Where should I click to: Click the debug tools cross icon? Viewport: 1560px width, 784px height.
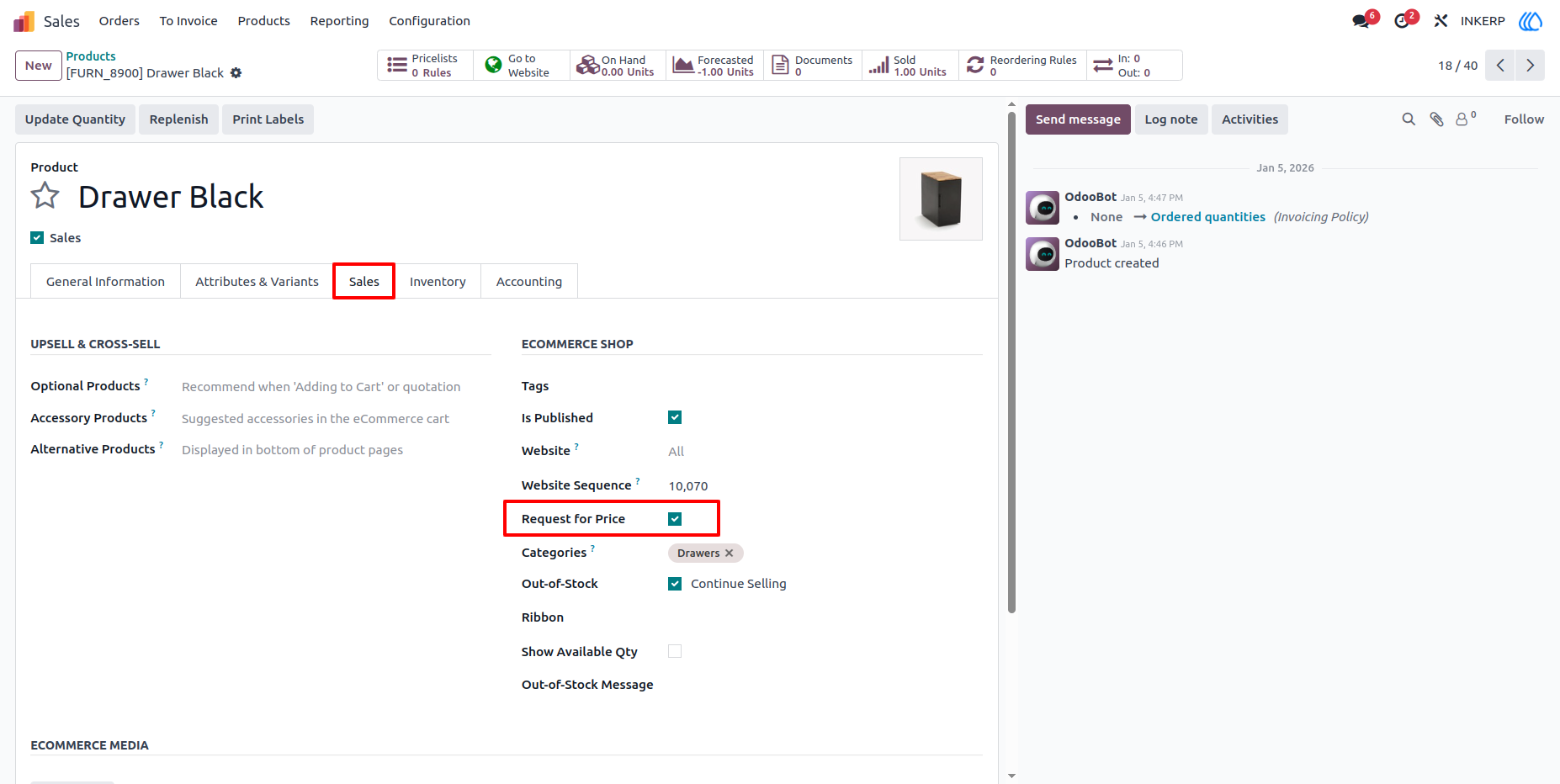pyautogui.click(x=1441, y=21)
